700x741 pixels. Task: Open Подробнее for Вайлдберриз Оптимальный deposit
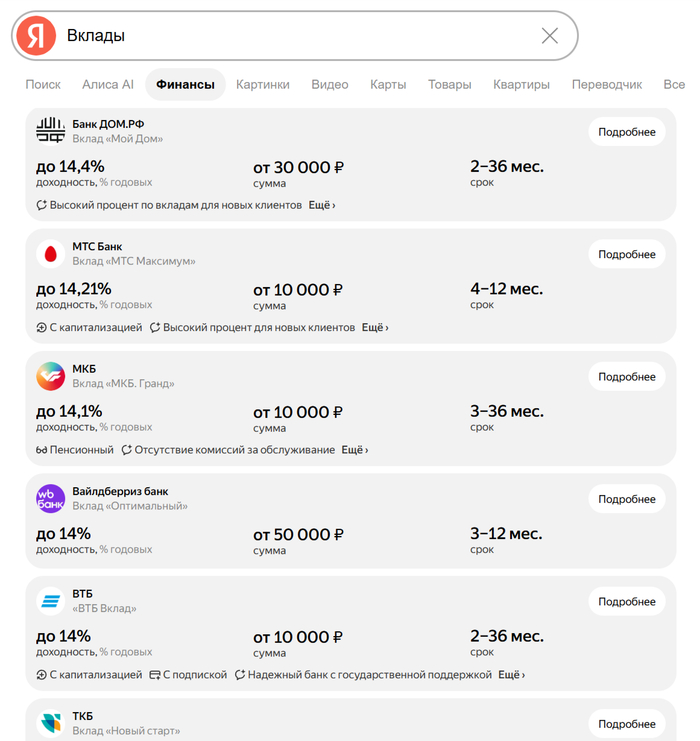pyautogui.click(x=627, y=499)
